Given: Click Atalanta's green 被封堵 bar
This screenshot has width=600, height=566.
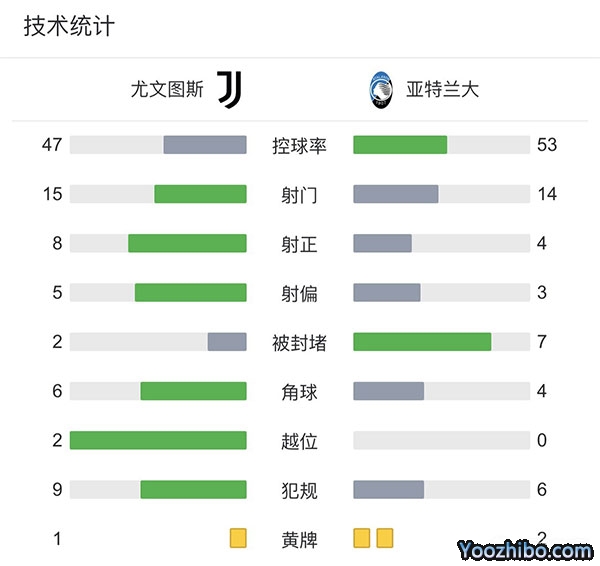Looking at the screenshot, I should [x=422, y=342].
